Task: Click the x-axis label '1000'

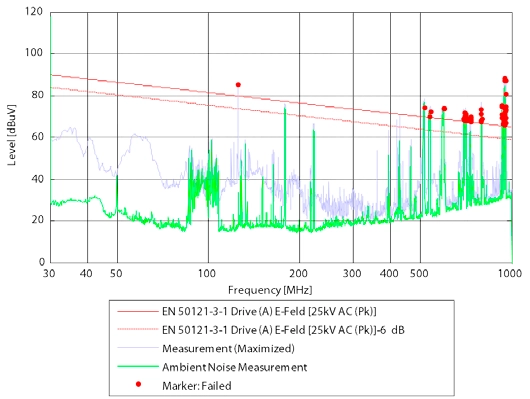Action: pyautogui.click(x=510, y=273)
